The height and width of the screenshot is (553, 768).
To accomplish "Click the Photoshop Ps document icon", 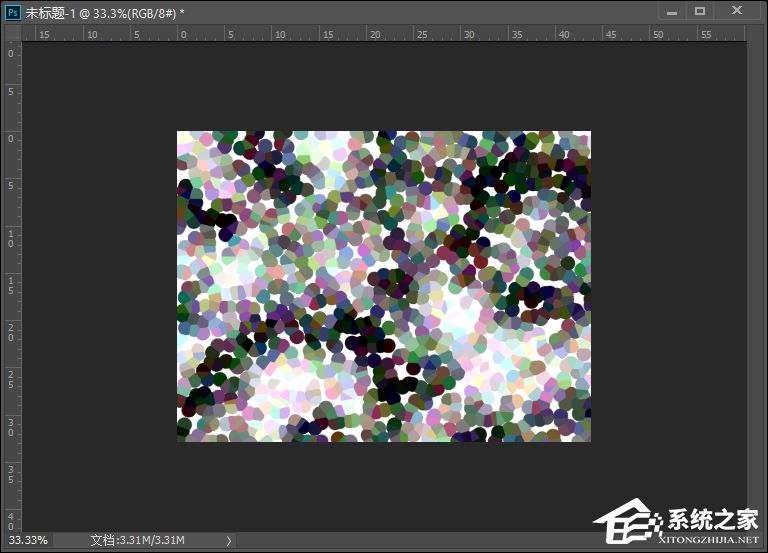I will point(13,13).
